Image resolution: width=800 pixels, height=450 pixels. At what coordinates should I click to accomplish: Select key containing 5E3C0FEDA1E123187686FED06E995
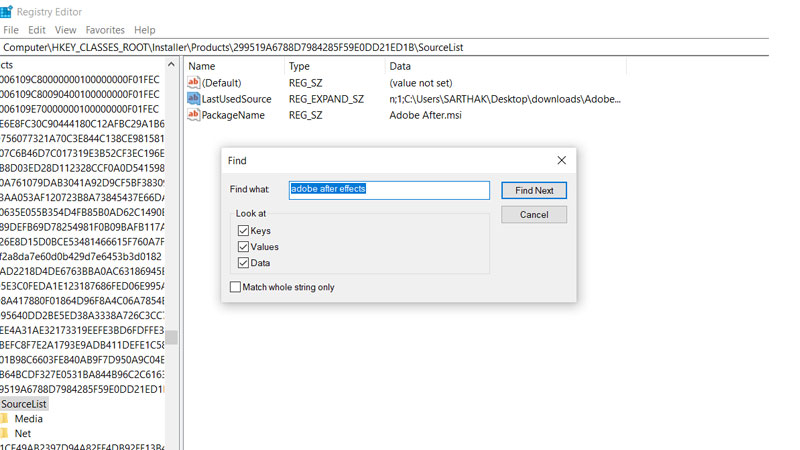pyautogui.click(x=82, y=286)
